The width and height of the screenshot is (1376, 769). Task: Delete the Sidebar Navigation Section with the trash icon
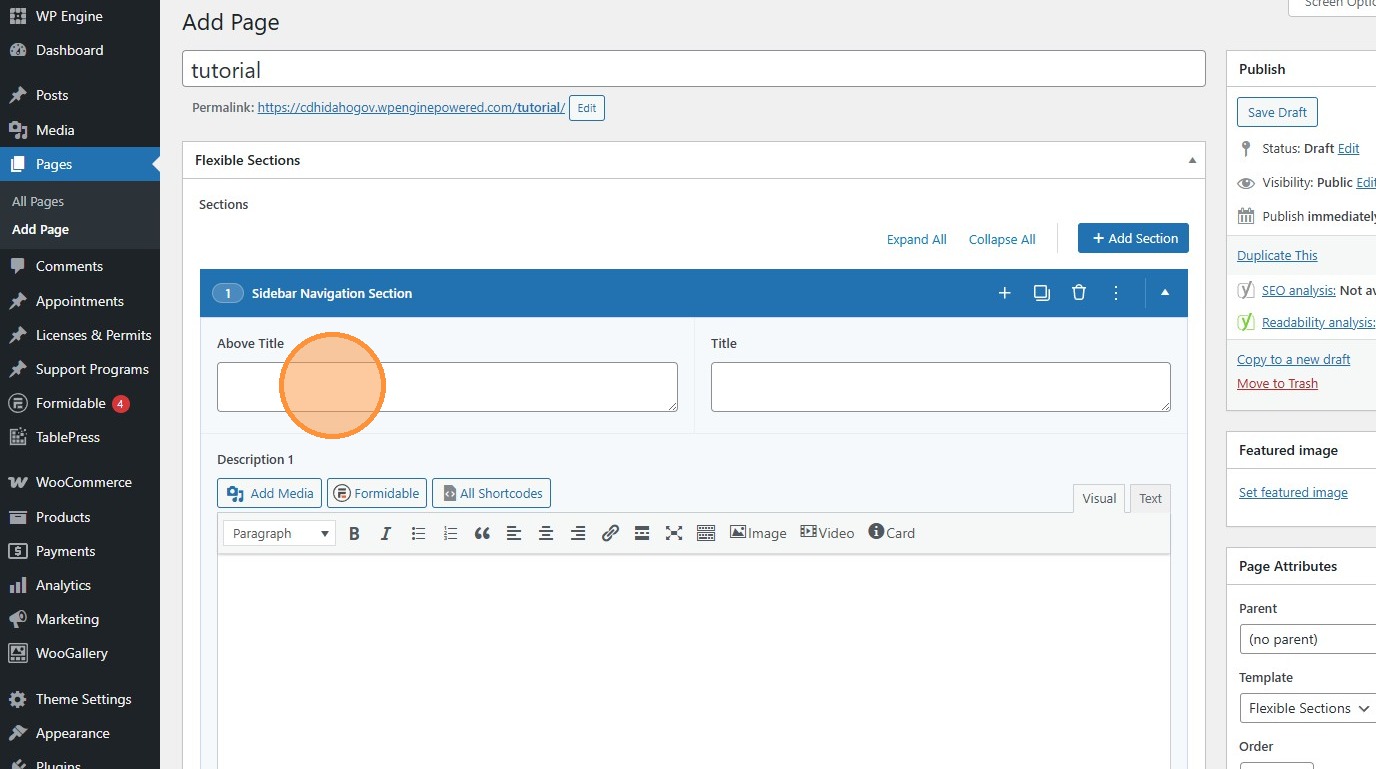(x=1079, y=293)
